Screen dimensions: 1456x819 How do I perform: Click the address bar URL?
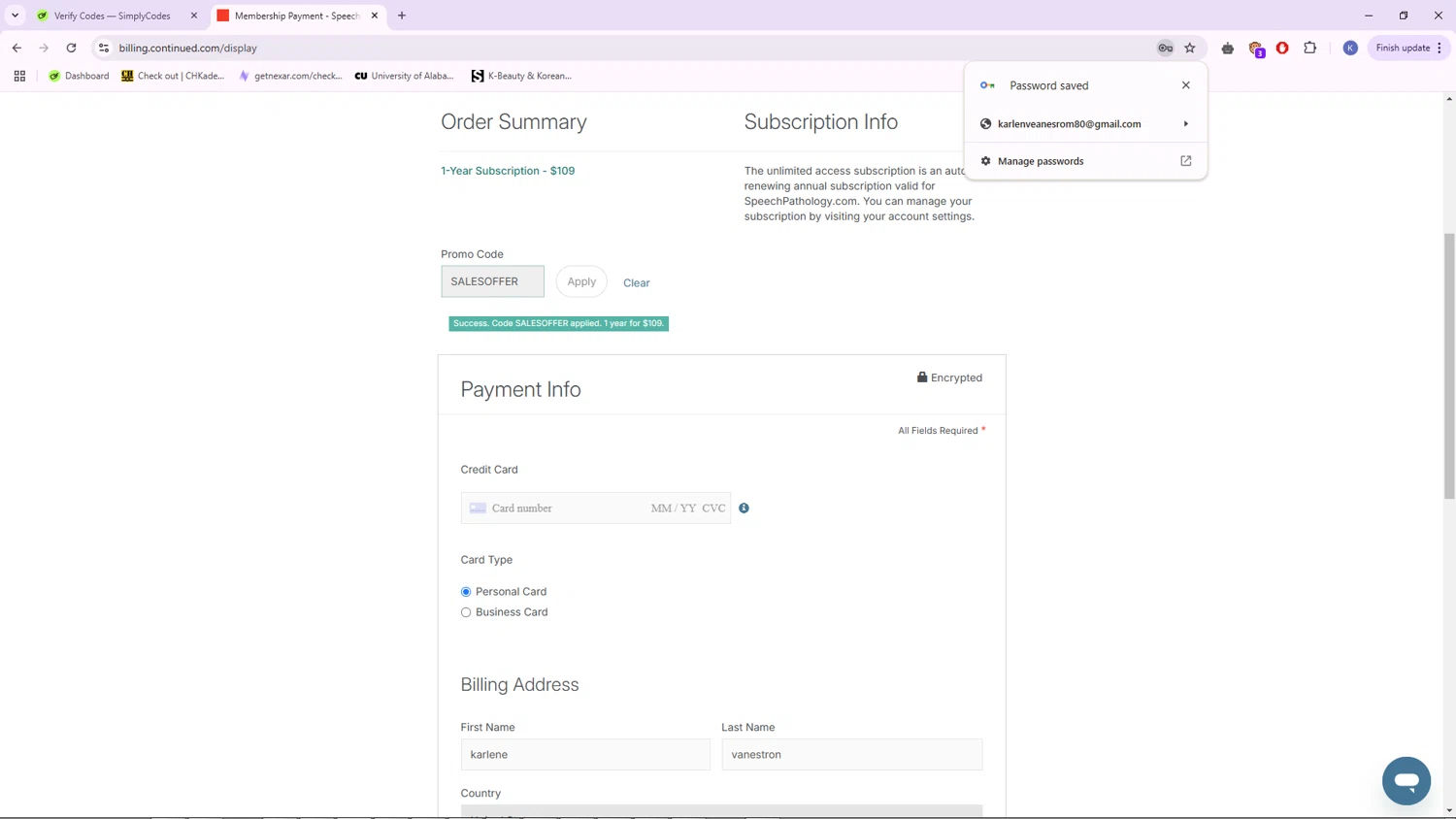(188, 48)
